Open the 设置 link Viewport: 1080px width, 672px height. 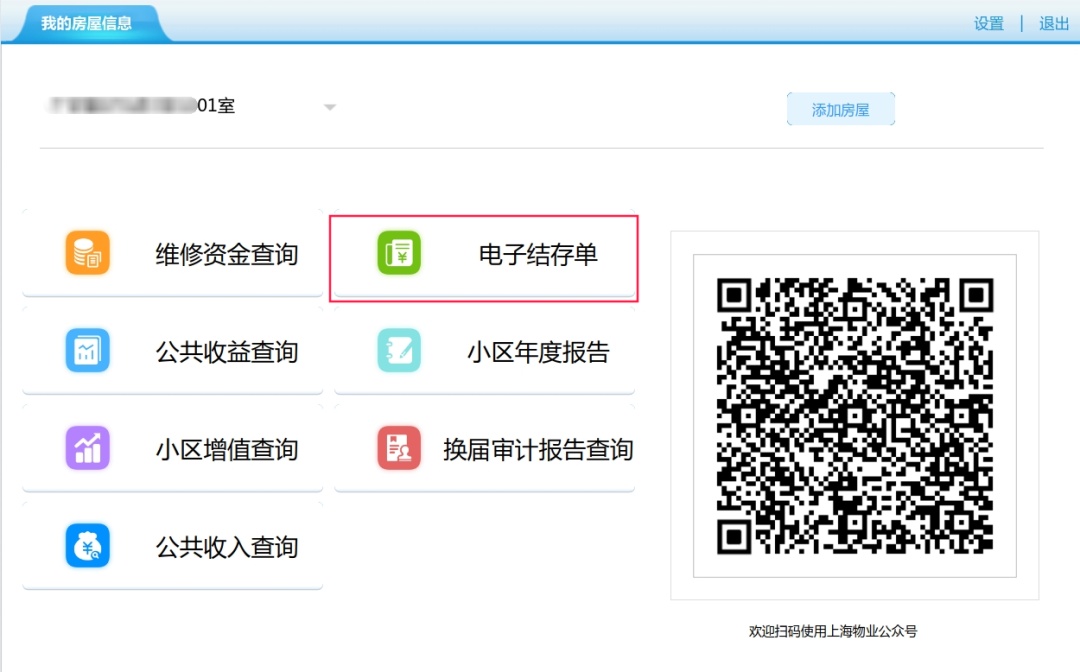[988, 24]
